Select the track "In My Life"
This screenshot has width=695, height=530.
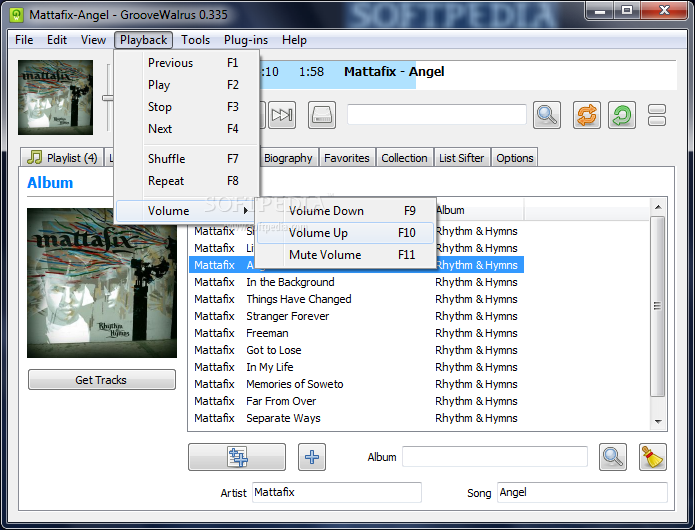(356, 367)
